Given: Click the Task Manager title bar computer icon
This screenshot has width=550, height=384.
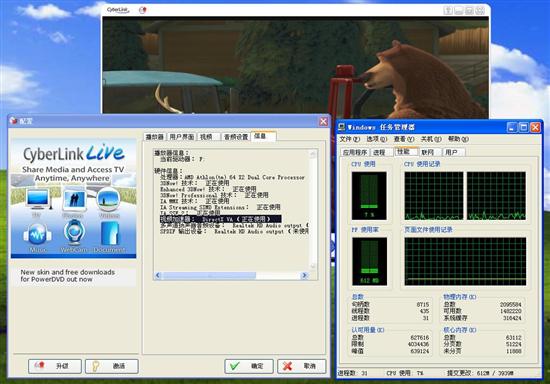Looking at the screenshot, I should [342, 127].
